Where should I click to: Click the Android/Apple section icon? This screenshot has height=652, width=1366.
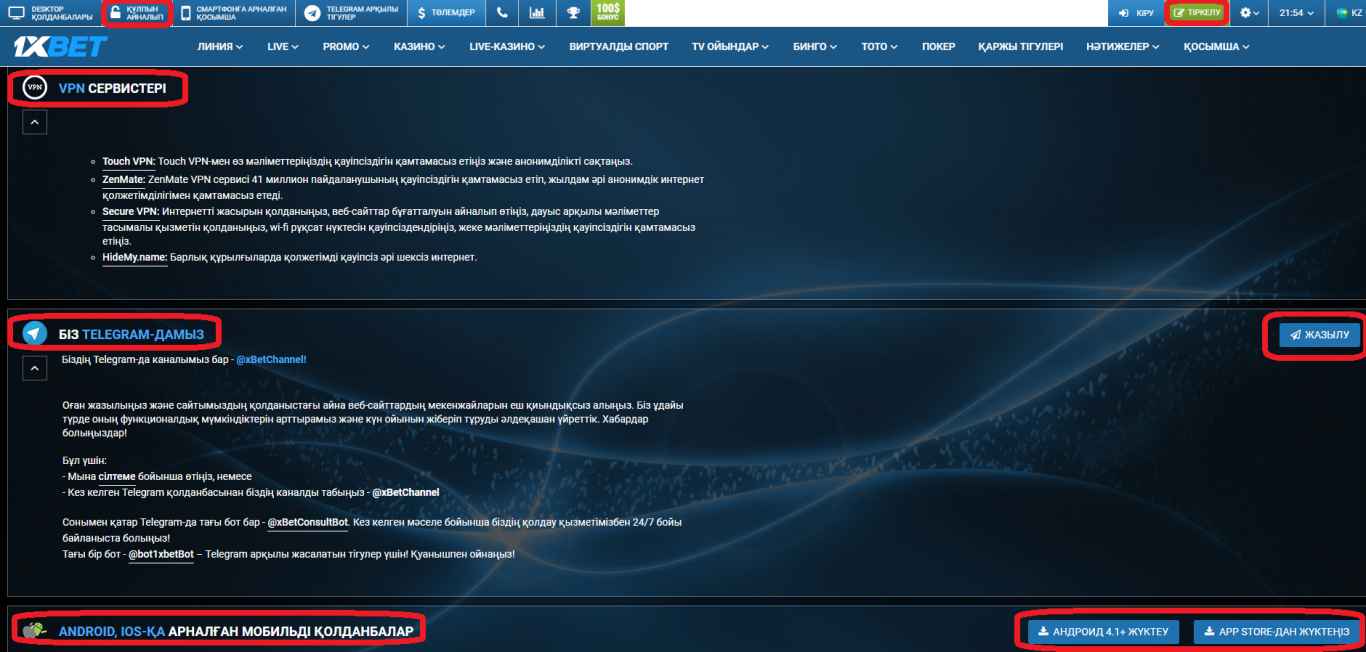[35, 631]
